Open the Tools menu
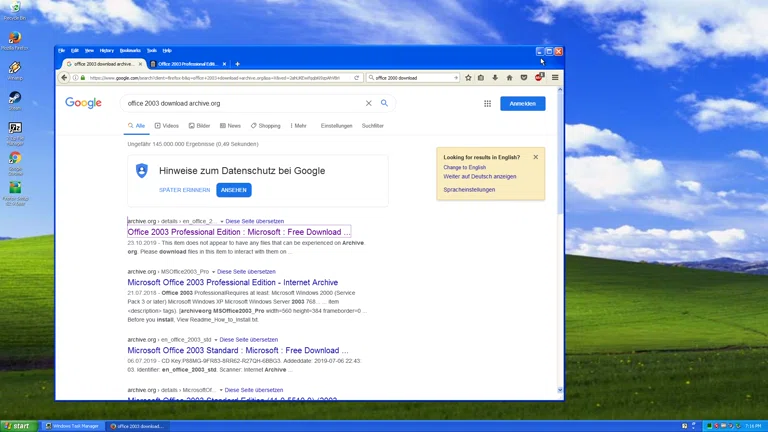This screenshot has width=768, height=432. (152, 50)
